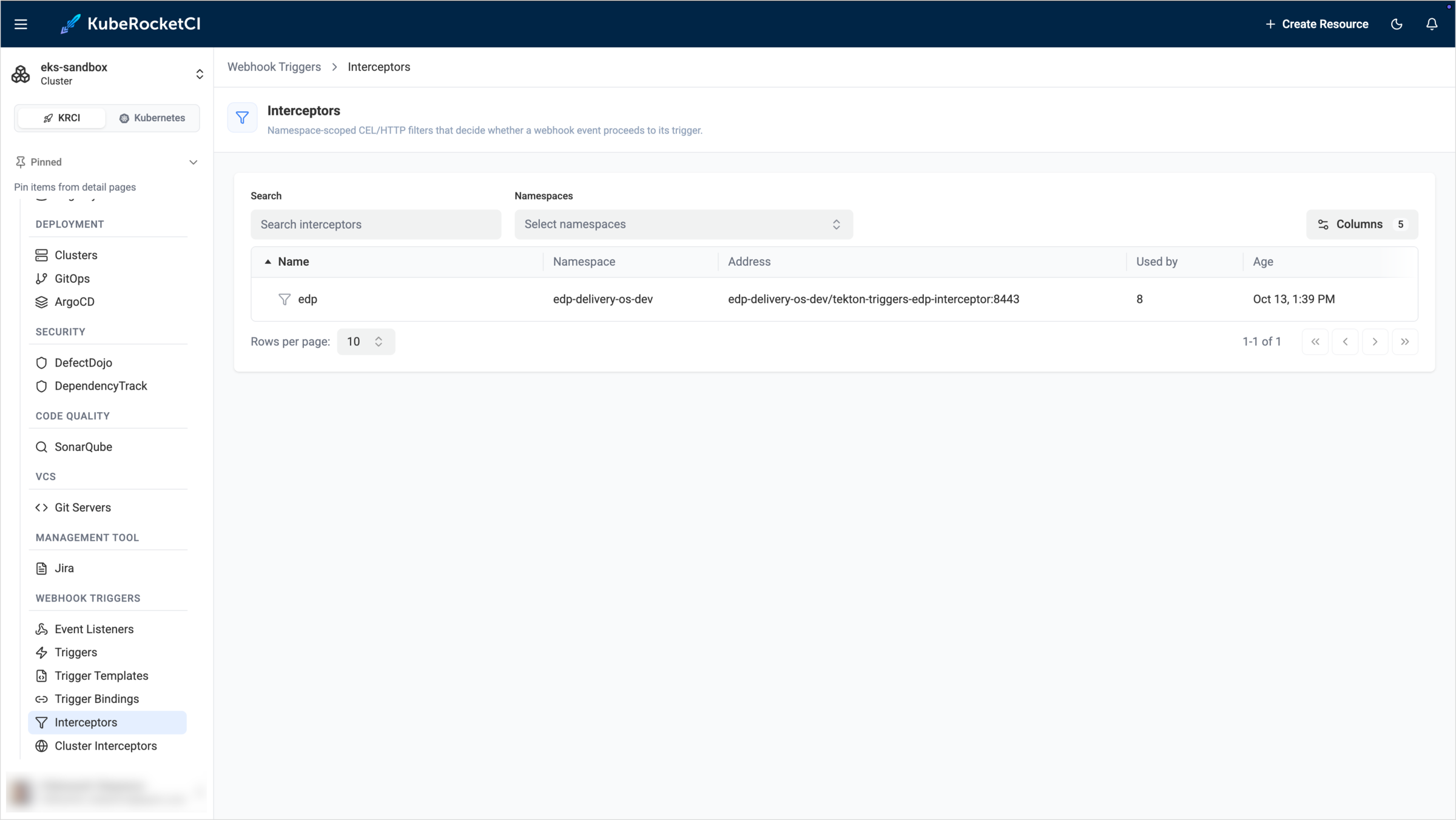The image size is (1456, 820).
Task: Click the Address column header
Action: (x=749, y=262)
